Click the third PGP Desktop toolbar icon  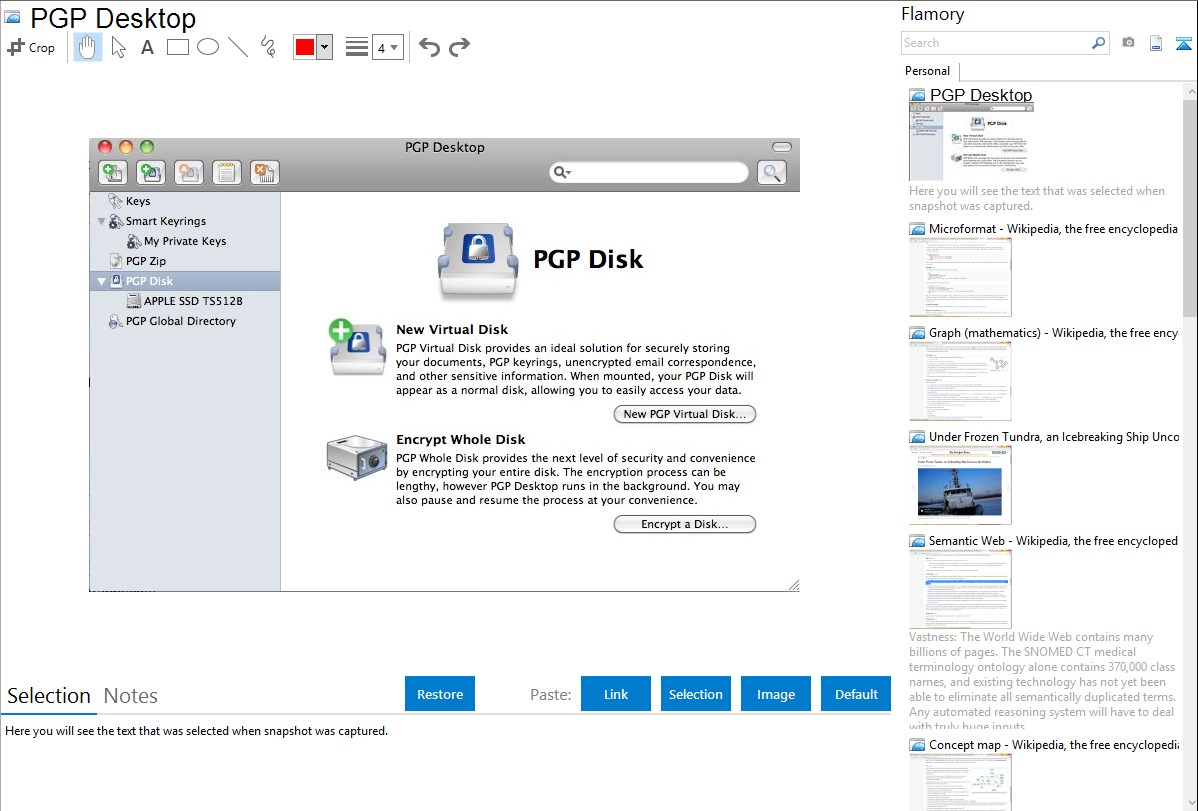(x=189, y=173)
